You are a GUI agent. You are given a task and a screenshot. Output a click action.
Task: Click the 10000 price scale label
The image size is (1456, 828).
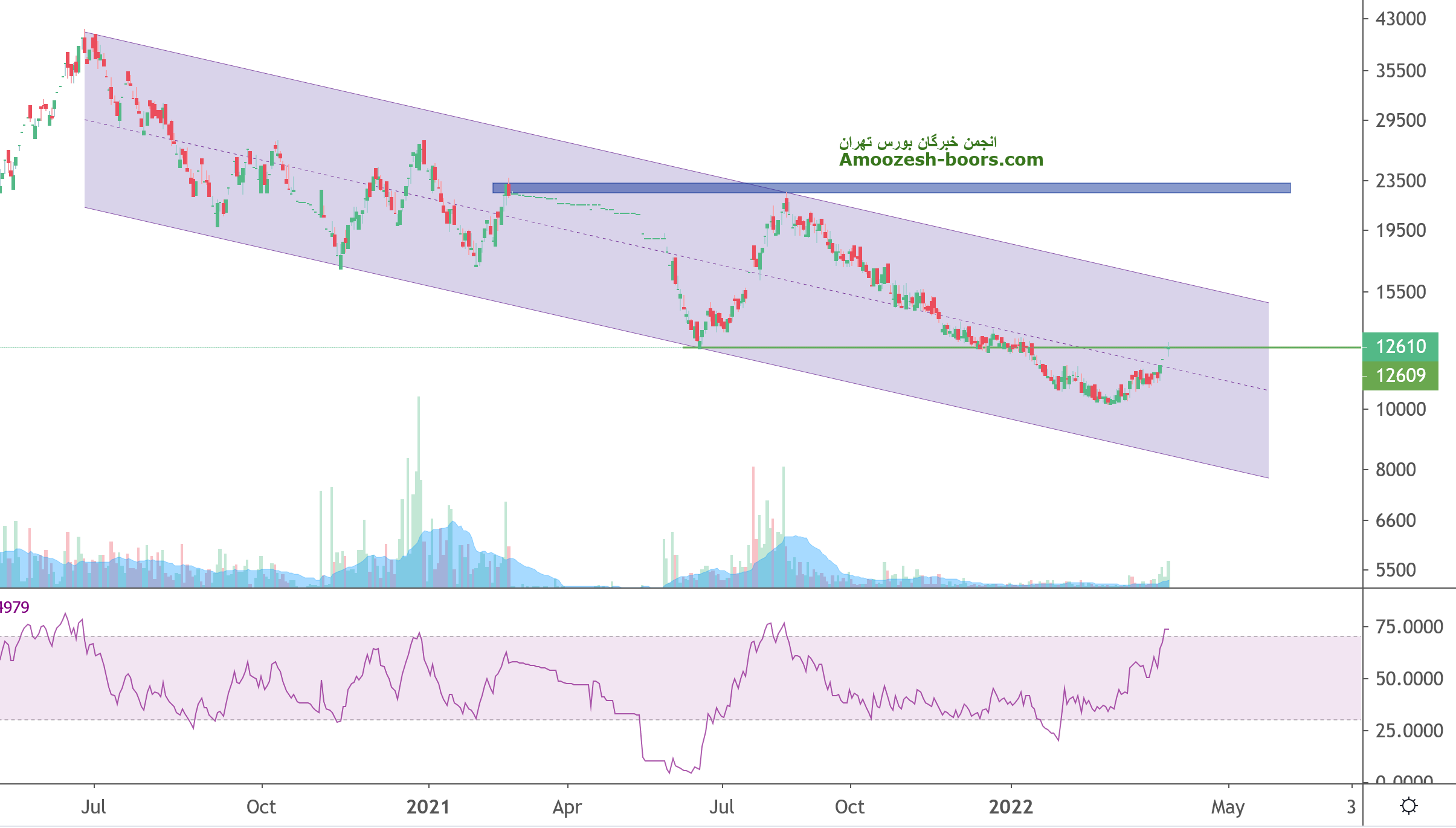click(x=1400, y=409)
